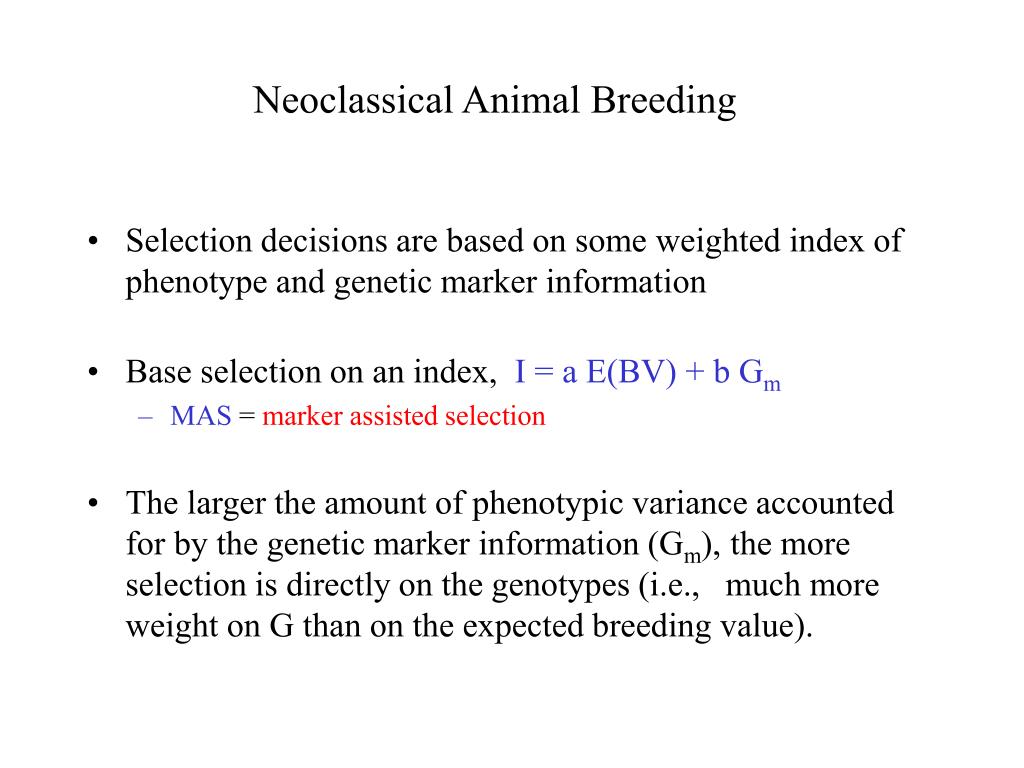Click the word 'weighted' in first bullet
Image resolution: width=1024 pixels, height=768 pixels.
pos(718,242)
